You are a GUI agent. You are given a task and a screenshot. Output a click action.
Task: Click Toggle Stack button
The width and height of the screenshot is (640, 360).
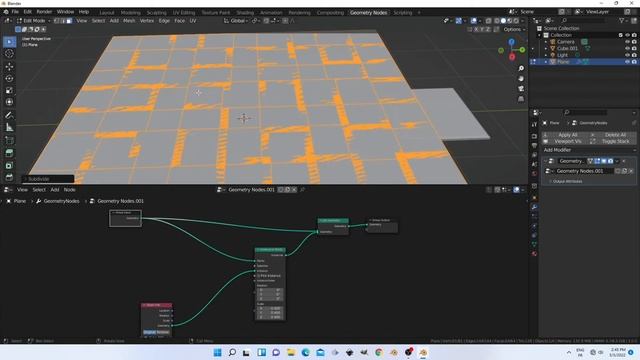pyautogui.click(x=613, y=141)
